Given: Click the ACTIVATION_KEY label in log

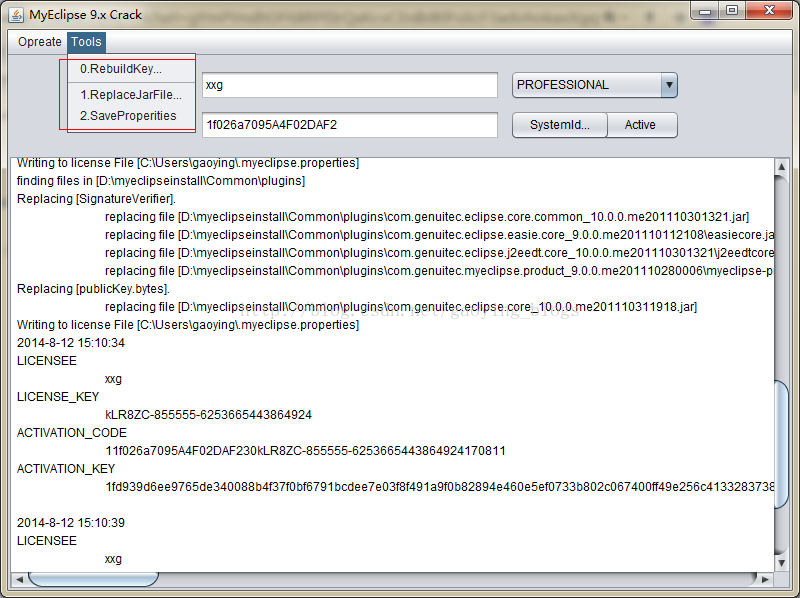Looking at the screenshot, I should point(66,468).
